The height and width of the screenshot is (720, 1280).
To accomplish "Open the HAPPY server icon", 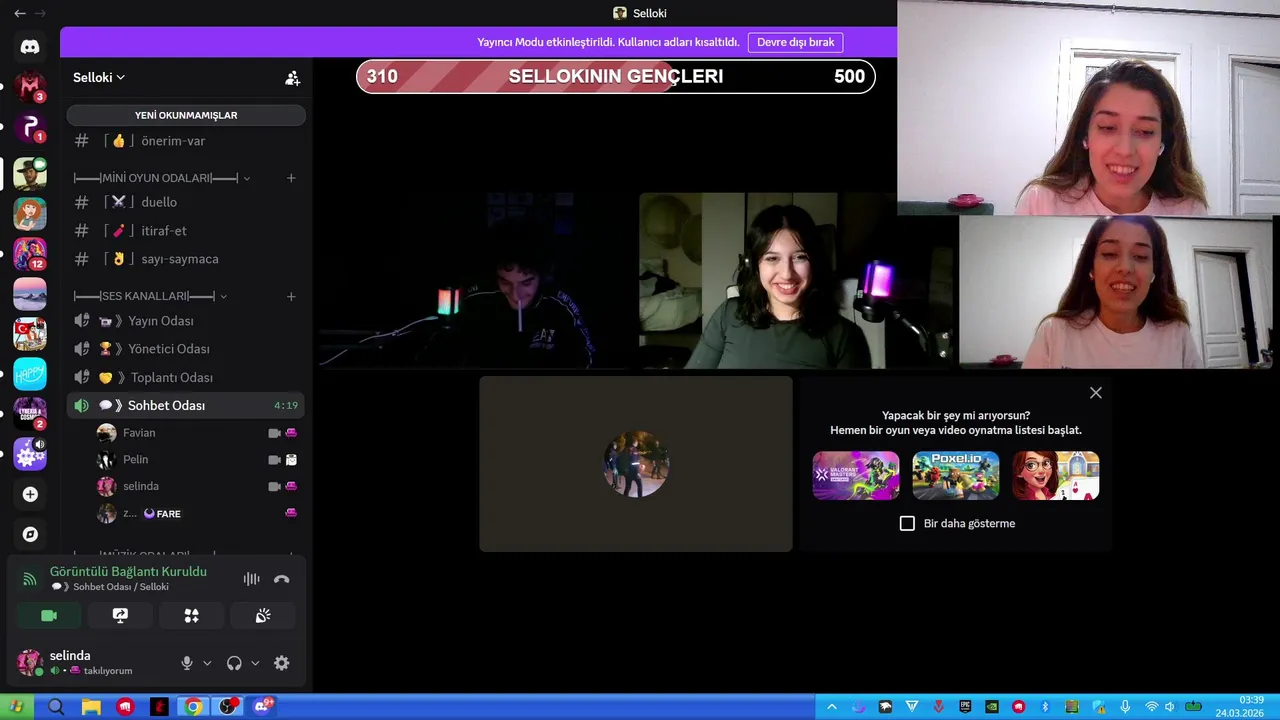I will [x=30, y=374].
